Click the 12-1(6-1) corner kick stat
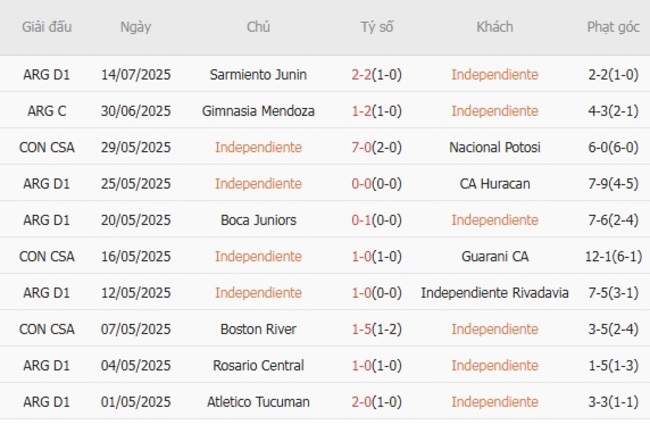Viewport: 650px width, 425px height. [613, 256]
